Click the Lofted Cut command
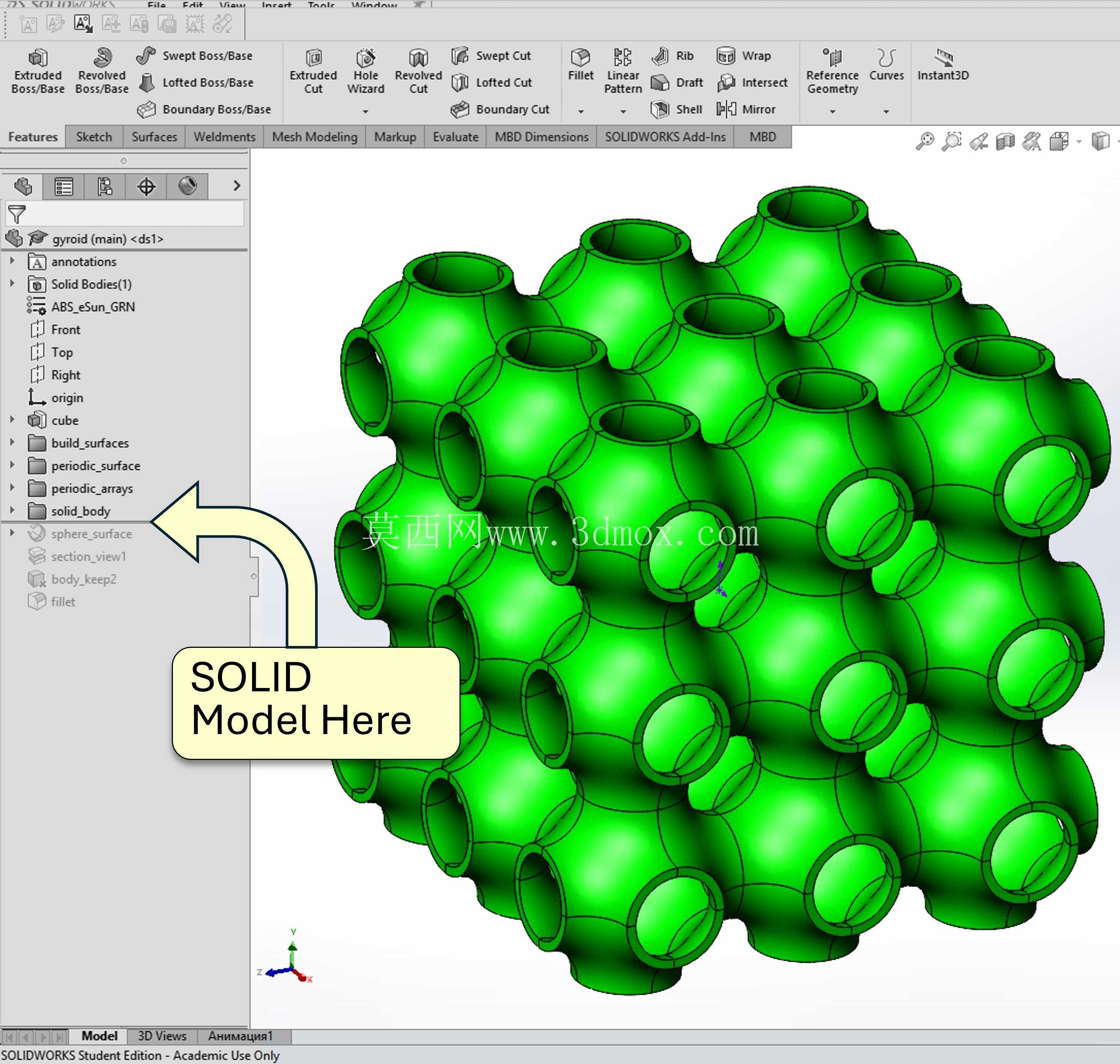The width and height of the screenshot is (1120, 1064). [492, 82]
